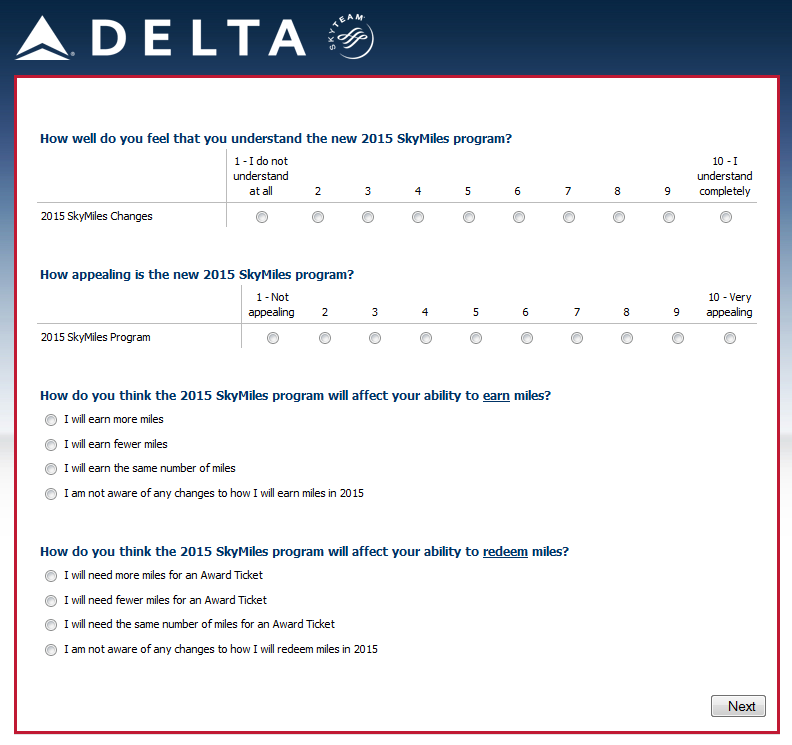Viewport: 792px width, 745px height.
Task: Click the SkyTeam circular logo
Action: click(x=350, y=37)
